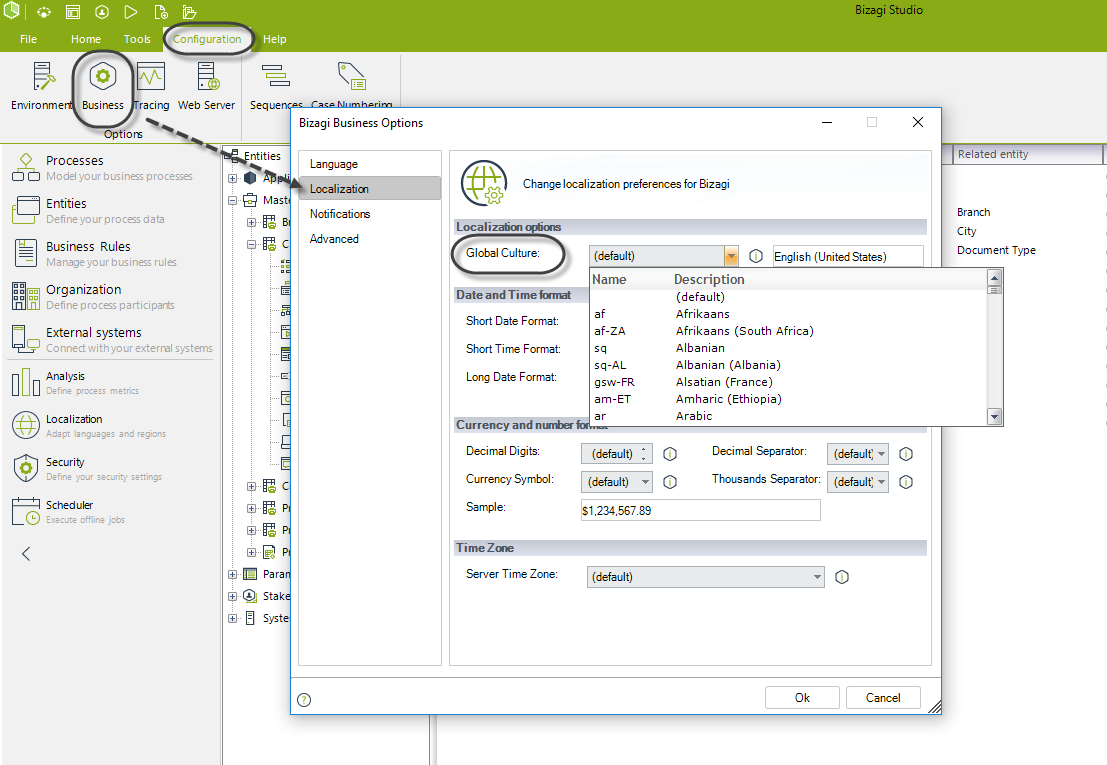Open Case Numbering ribbon tool

click(352, 86)
